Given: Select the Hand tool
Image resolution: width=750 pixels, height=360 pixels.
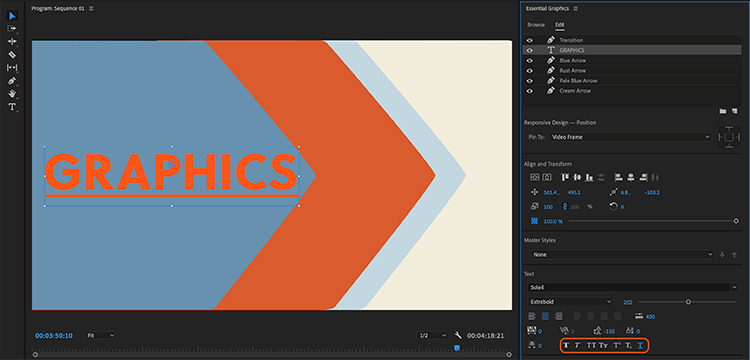Looking at the screenshot, I should 12,94.
